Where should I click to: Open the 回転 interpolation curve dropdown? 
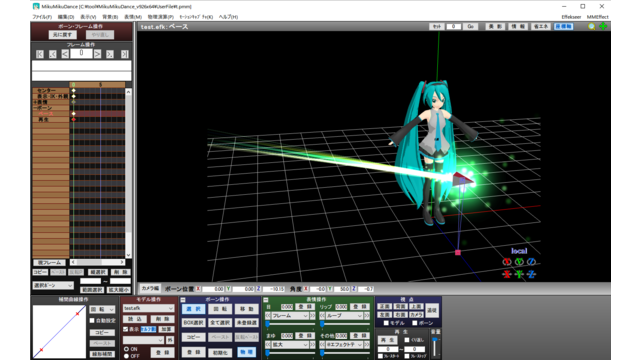coord(102,310)
